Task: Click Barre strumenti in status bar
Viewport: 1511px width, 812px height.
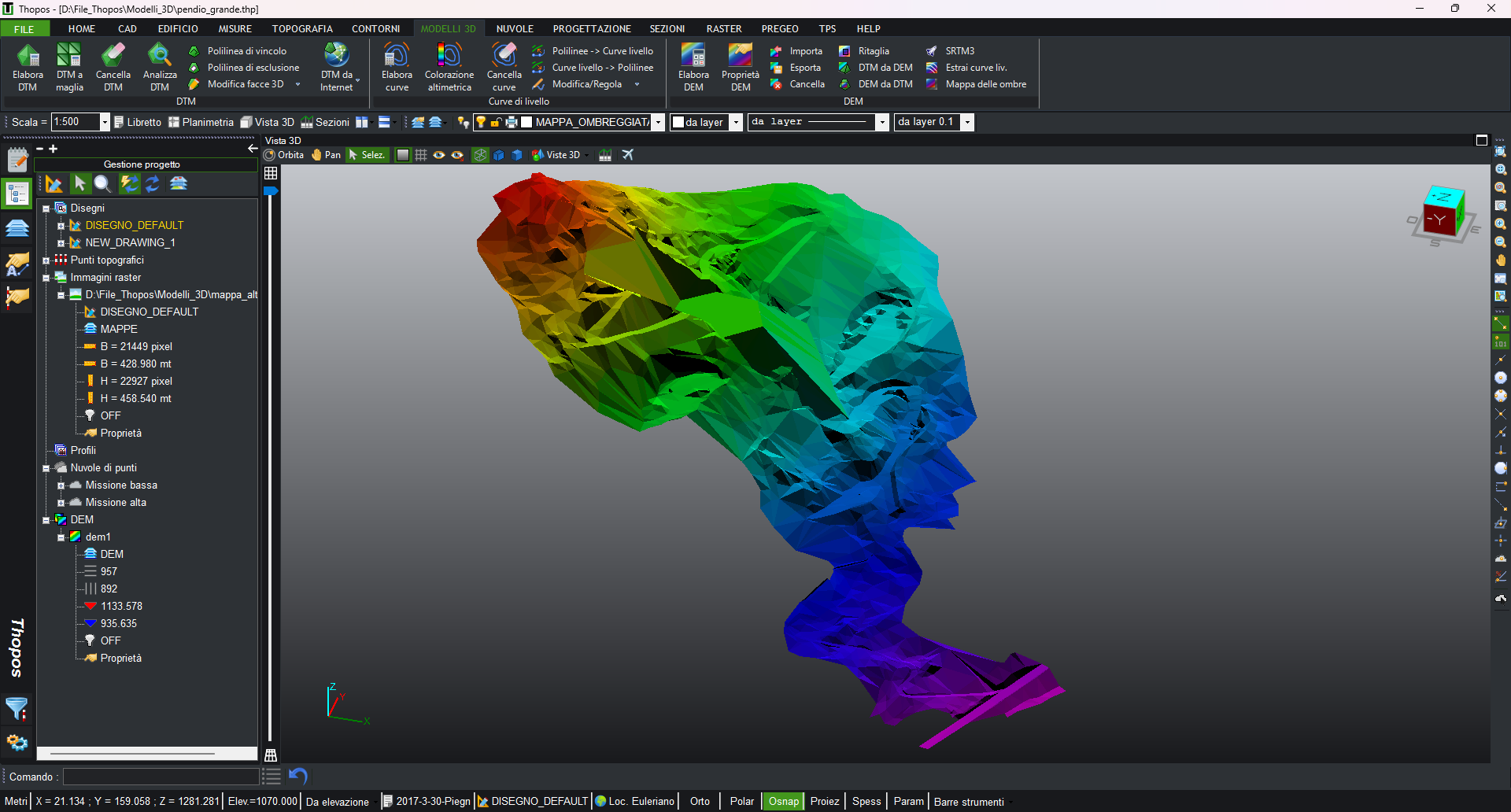Action: coord(969,801)
